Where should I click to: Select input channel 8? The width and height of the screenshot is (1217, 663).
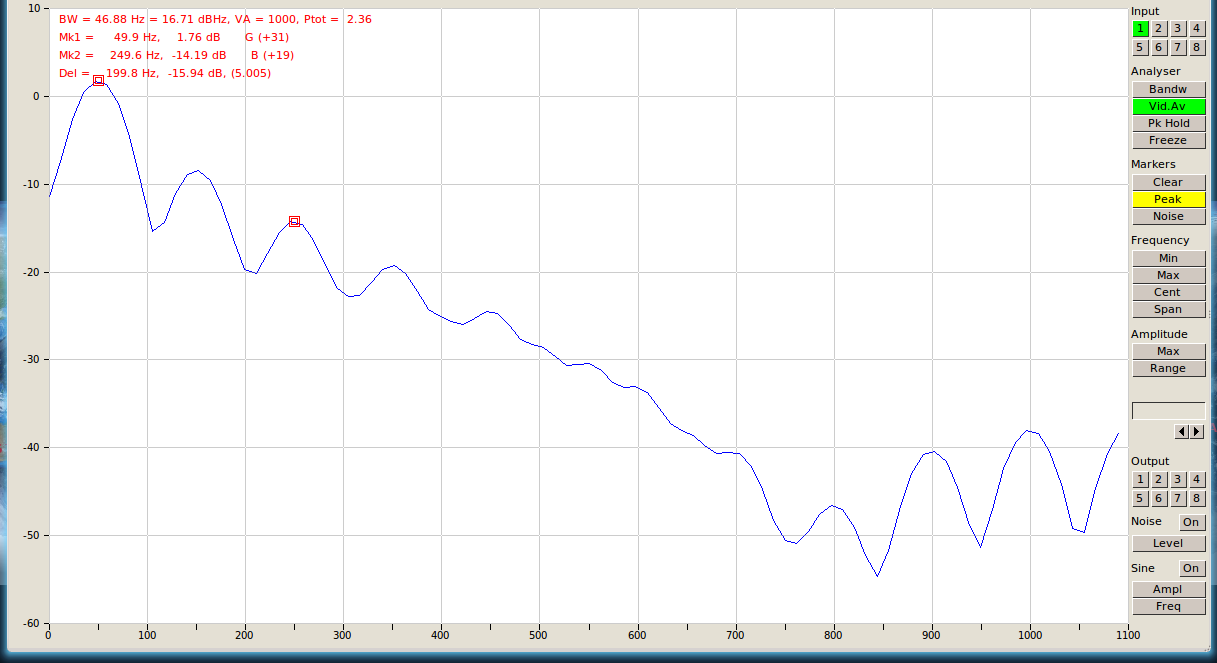[1197, 48]
